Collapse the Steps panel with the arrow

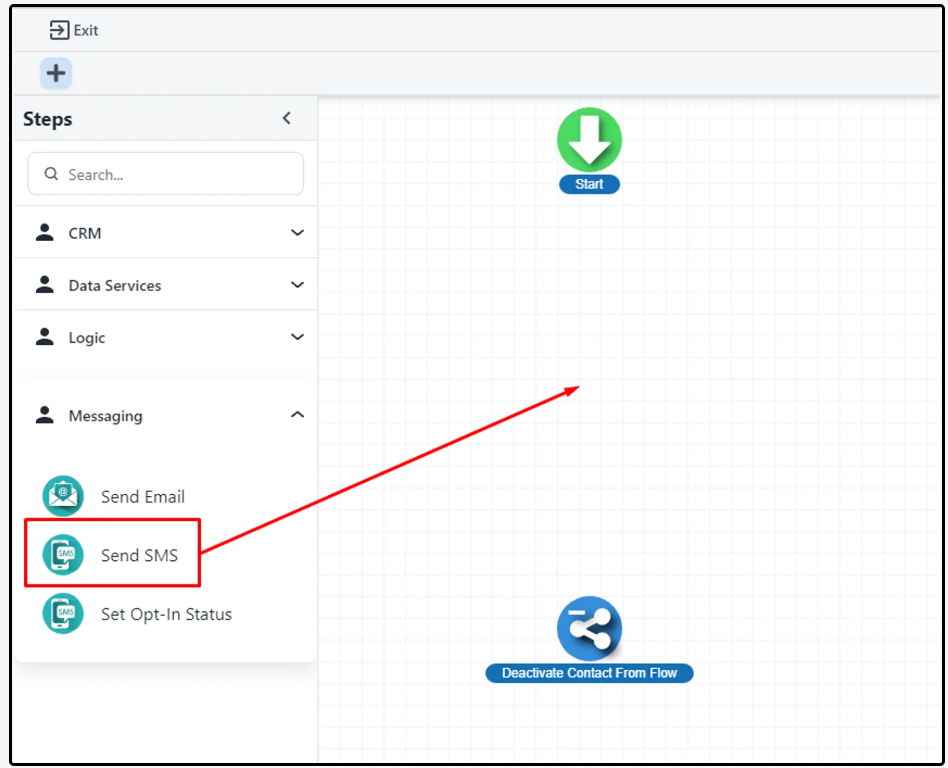point(287,118)
